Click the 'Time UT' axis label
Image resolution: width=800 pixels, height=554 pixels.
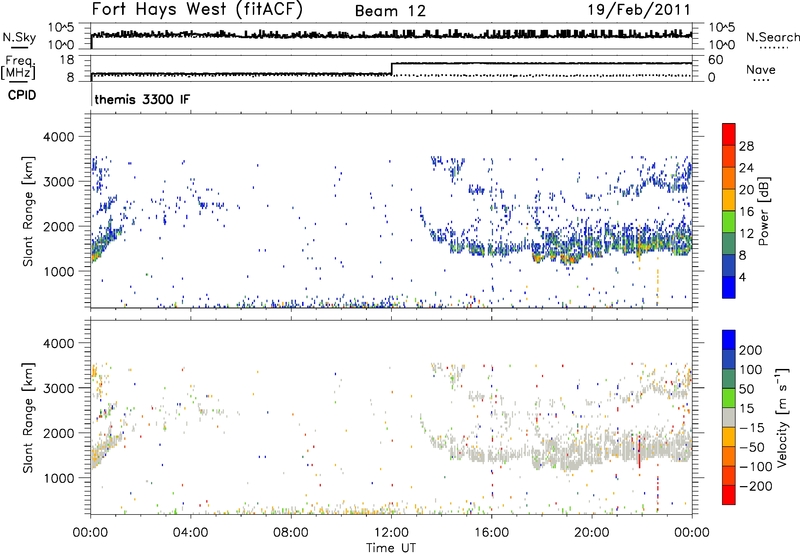click(x=391, y=548)
